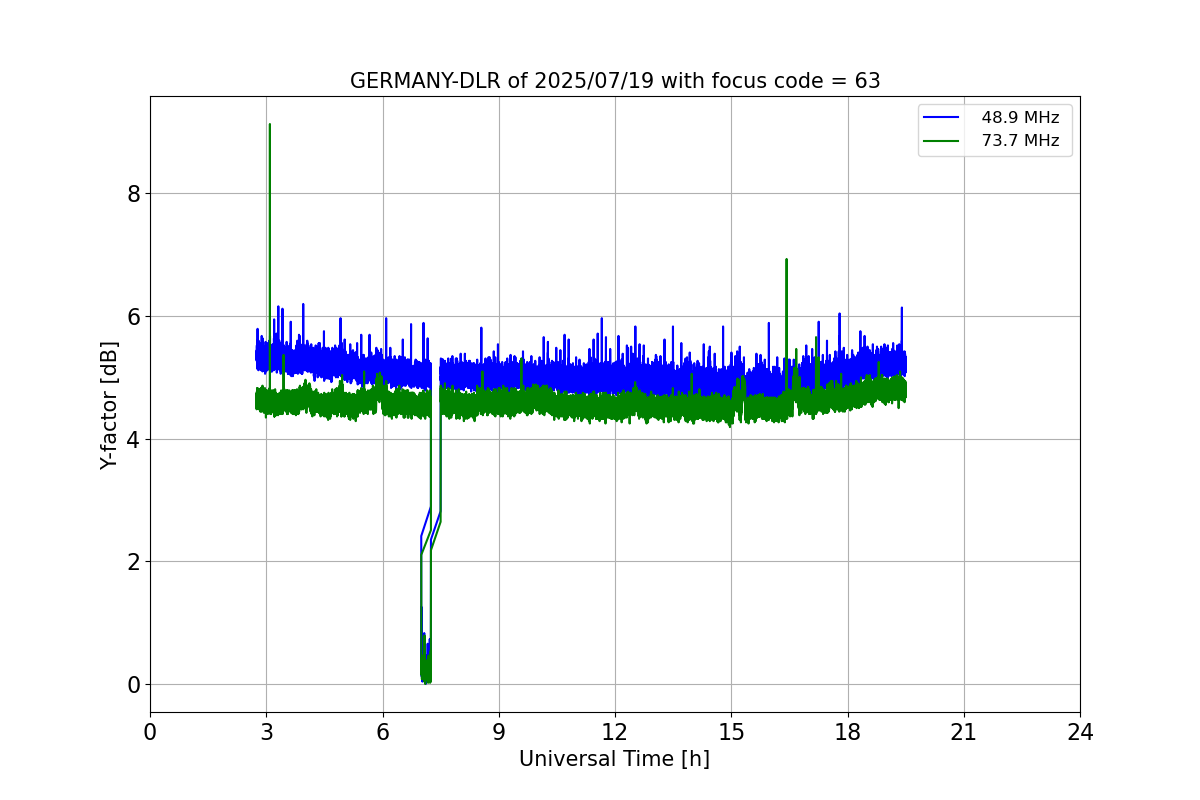Click y-axis tick label 6
1200x800 pixels.
133,317
